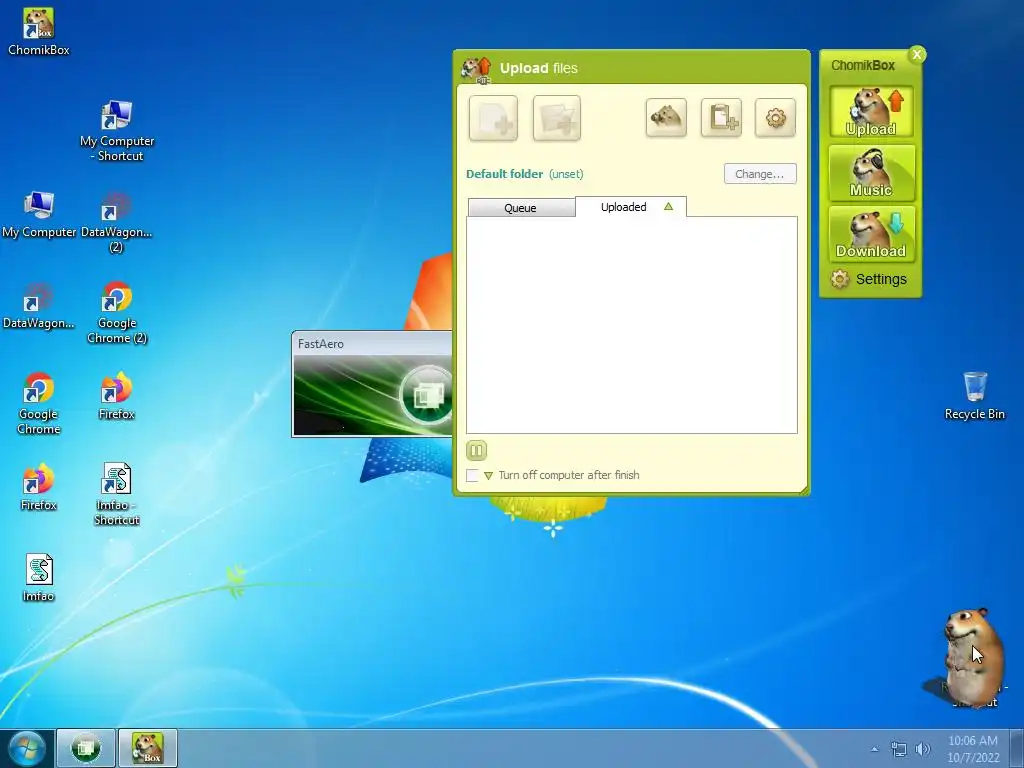Open ChomikBox Settings
Viewport: 1024px width, 768px height.
pos(869,280)
